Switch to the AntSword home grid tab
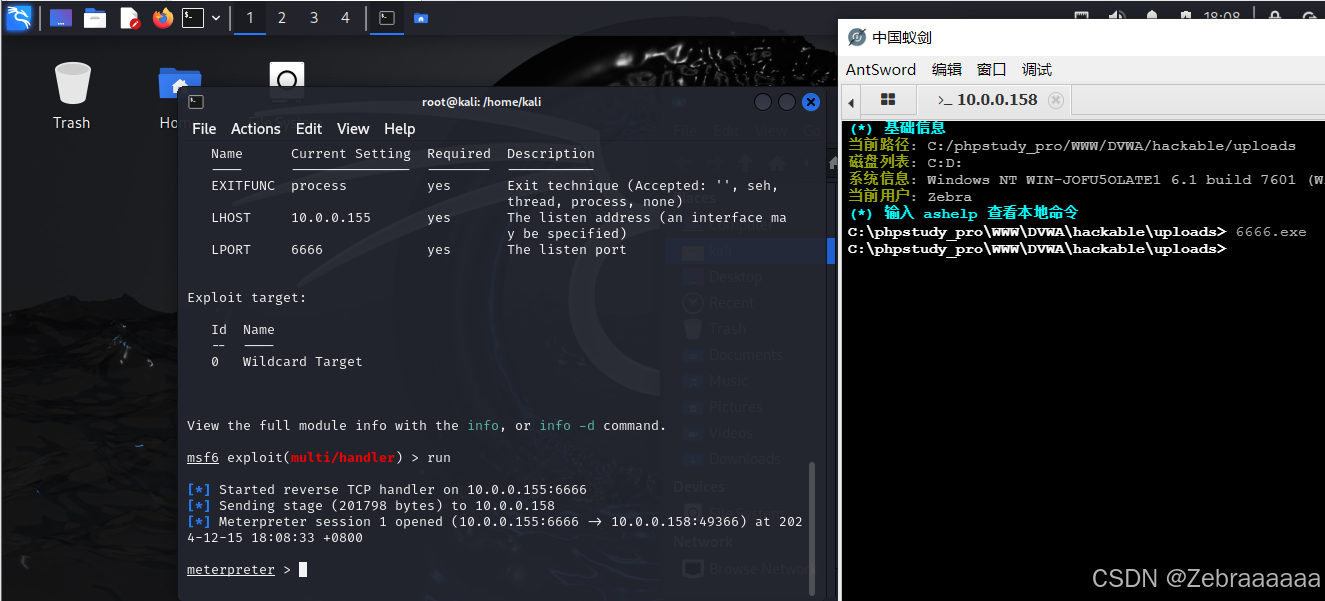The image size is (1325, 601). (888, 100)
